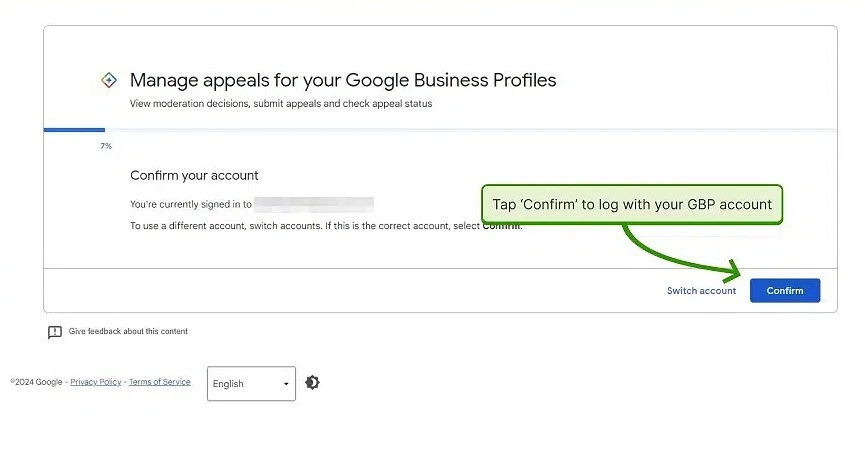Screen dimensions: 865x453
Task: Select the Confirm your account heading
Action: click(194, 175)
